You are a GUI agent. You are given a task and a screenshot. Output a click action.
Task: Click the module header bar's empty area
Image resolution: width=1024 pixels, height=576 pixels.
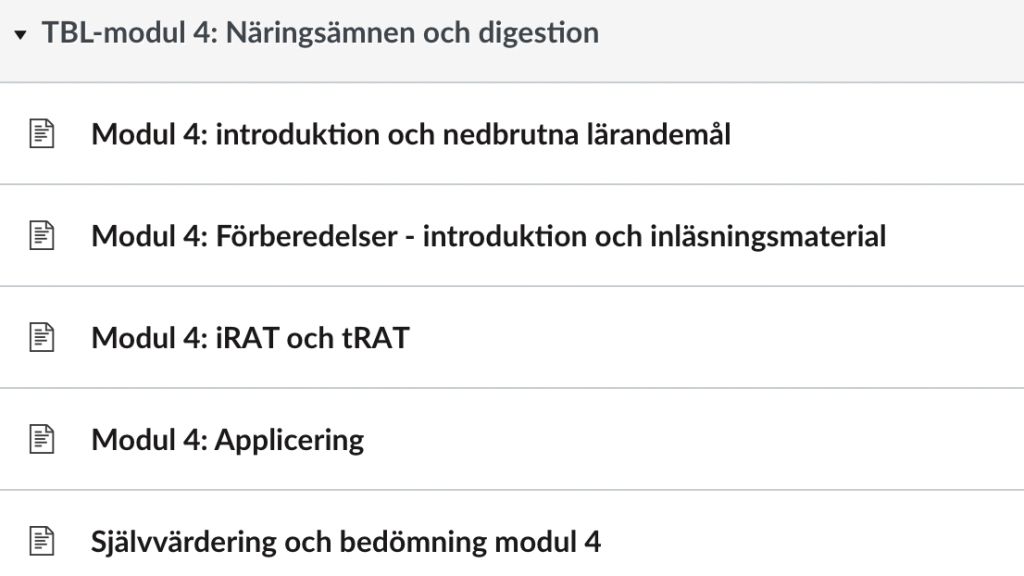[810, 40]
